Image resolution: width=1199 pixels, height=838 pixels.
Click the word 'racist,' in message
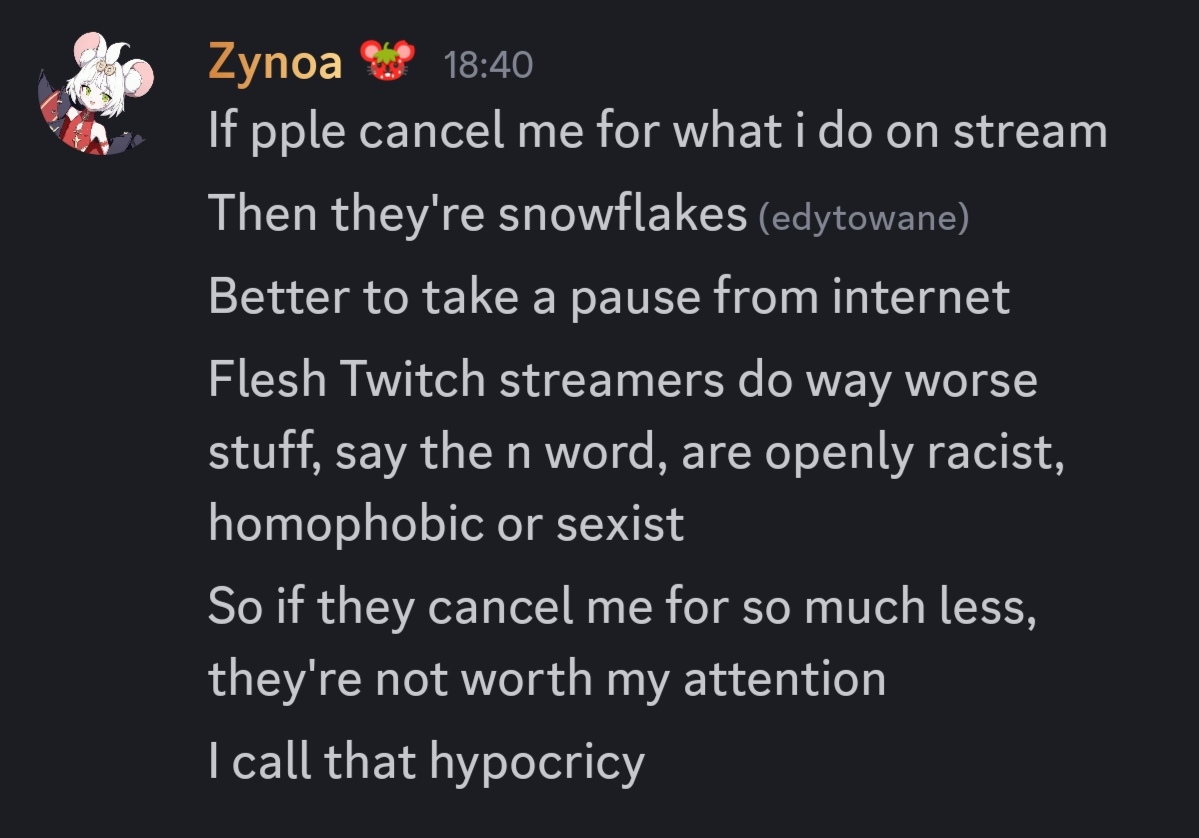point(996,453)
